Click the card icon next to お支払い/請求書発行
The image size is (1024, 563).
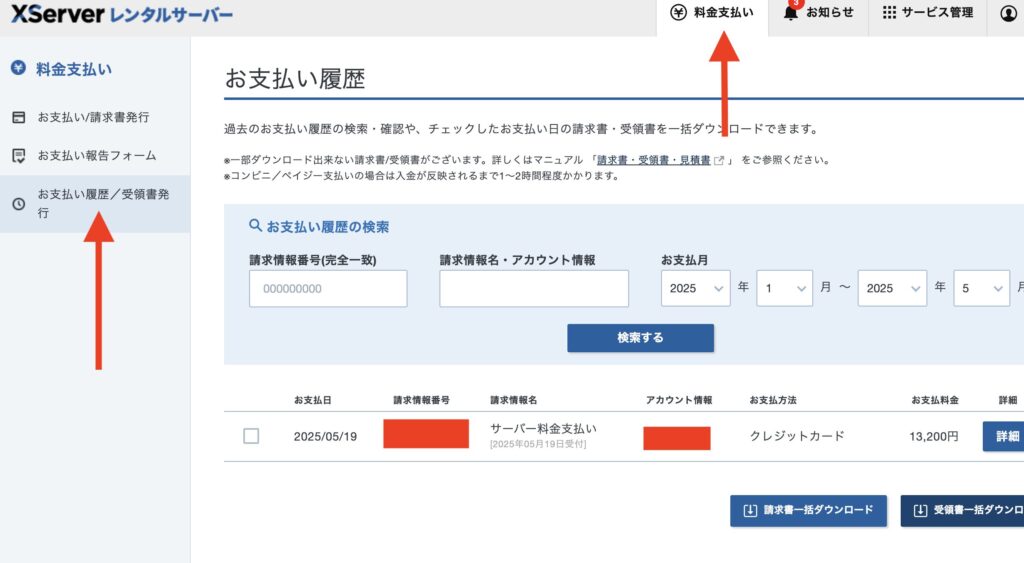pos(19,118)
